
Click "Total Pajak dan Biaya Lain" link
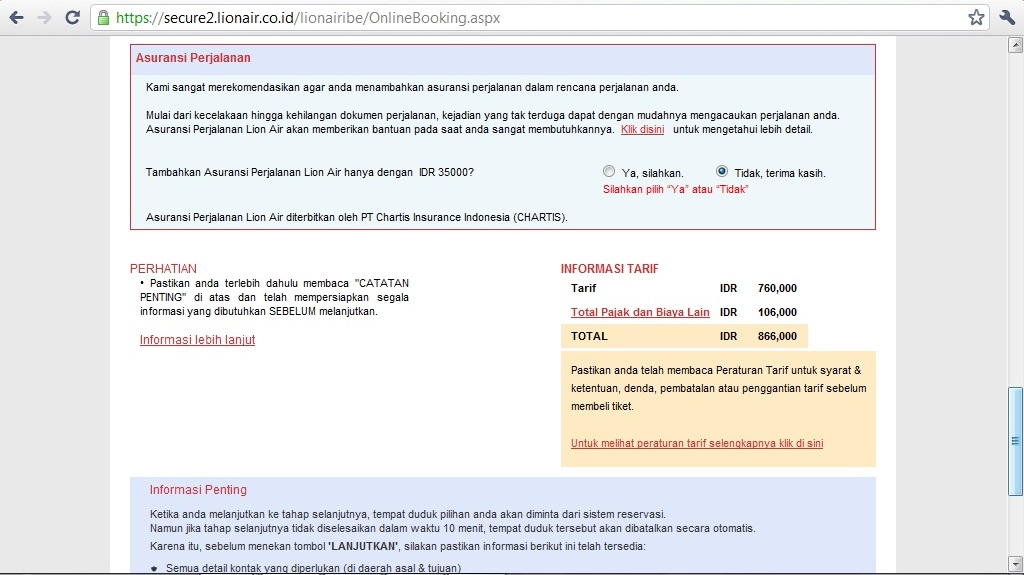pos(640,312)
